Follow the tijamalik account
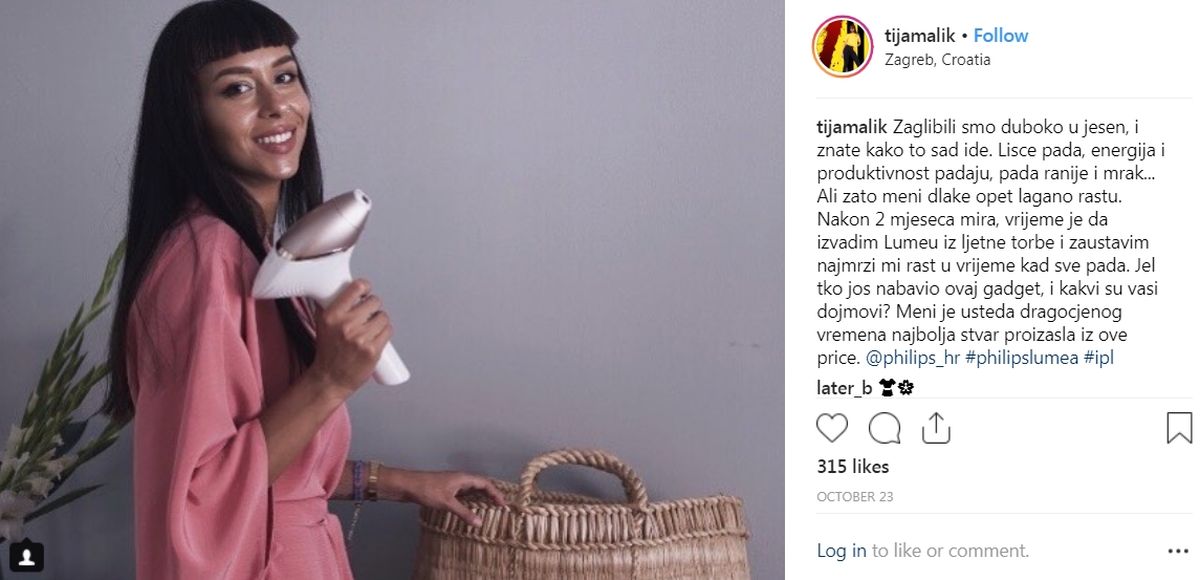 click(1001, 36)
